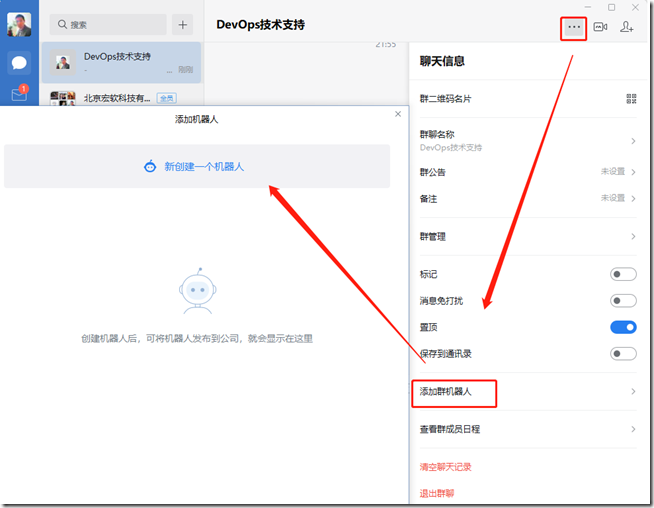Viewport: 654px width, 508px height.
Task: Turn off the 置顶 switch
Action: coord(623,327)
